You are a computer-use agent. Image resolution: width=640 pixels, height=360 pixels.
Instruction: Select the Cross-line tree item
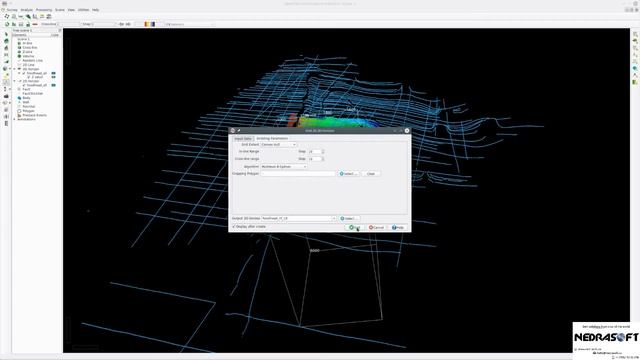(x=29, y=48)
